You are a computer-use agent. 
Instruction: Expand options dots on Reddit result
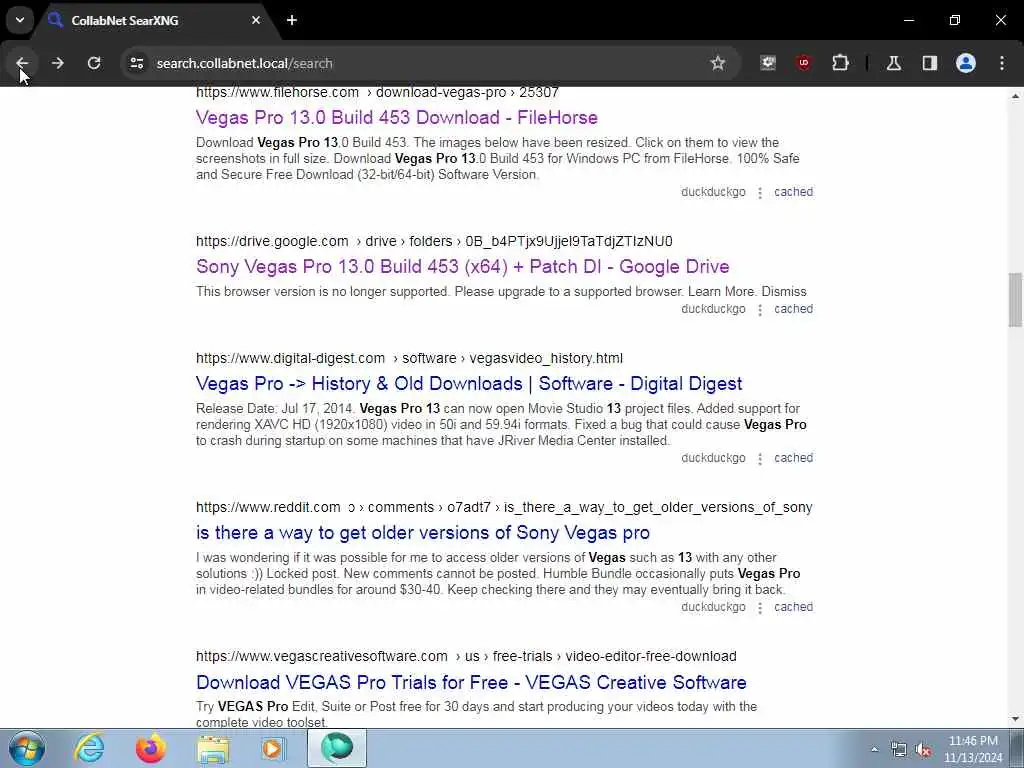tap(760, 607)
